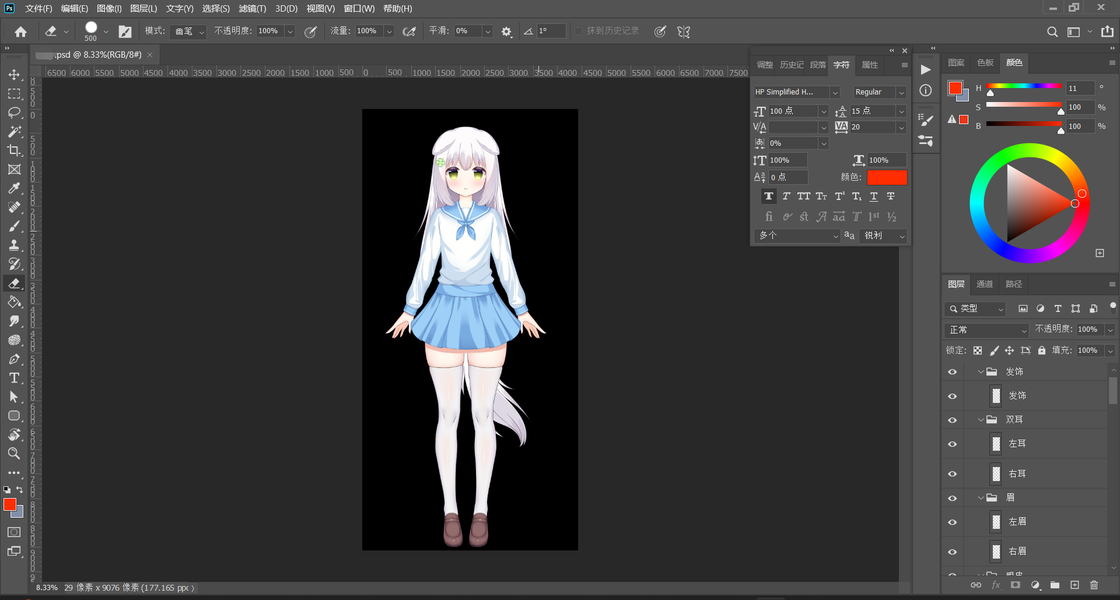
Task: Switch to the 段落 tab
Action: (818, 65)
